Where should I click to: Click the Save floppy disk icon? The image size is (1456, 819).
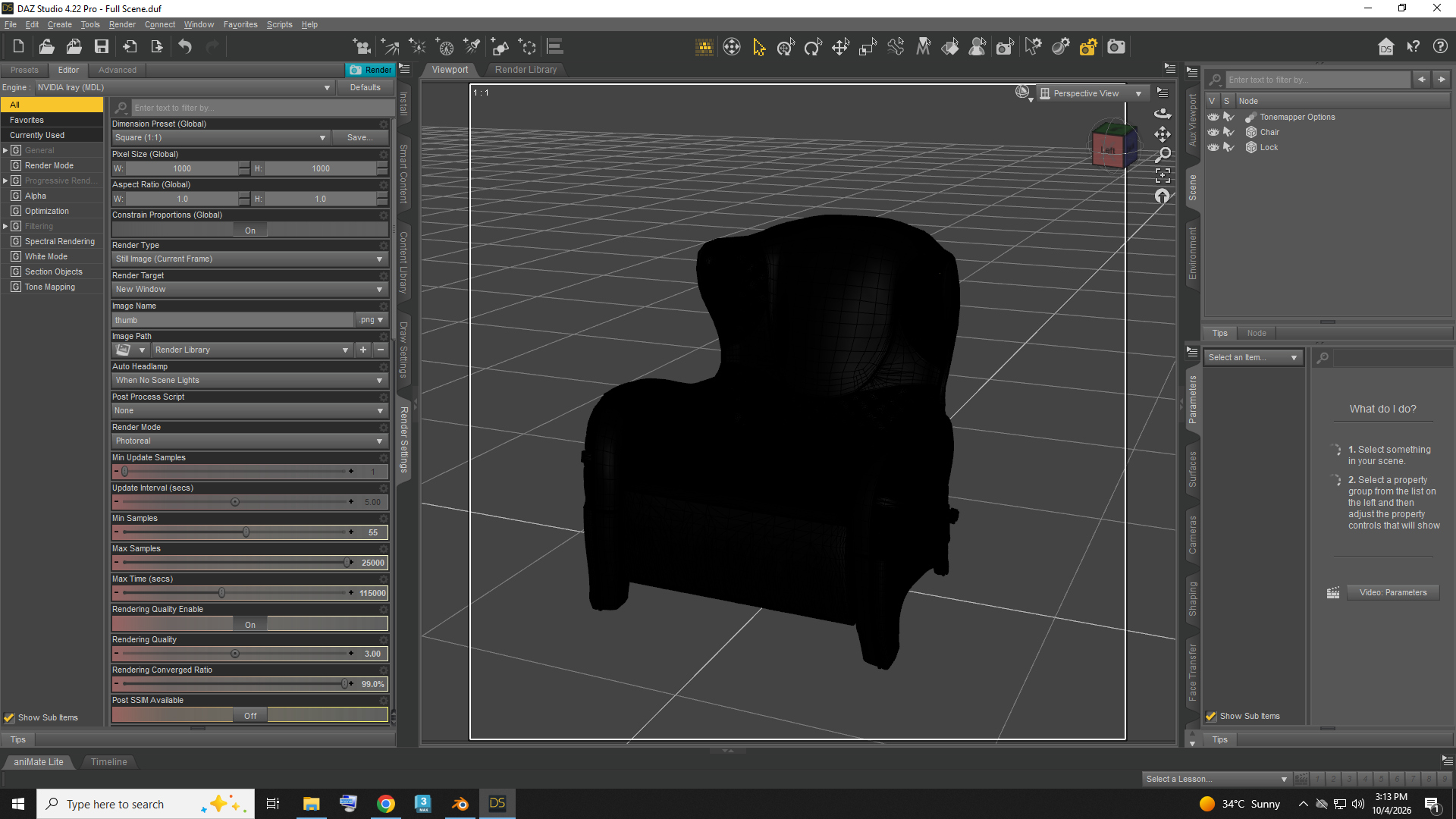click(101, 47)
